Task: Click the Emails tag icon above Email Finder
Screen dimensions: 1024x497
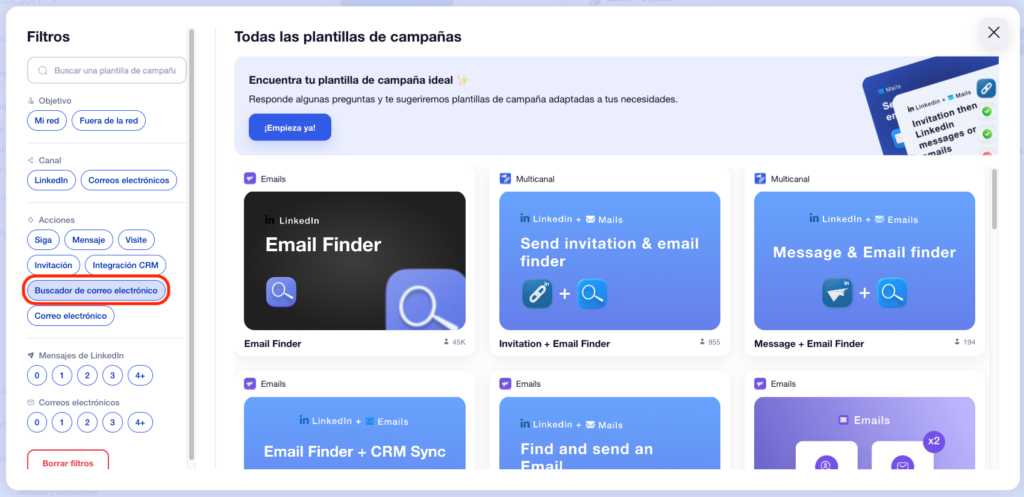Action: pos(250,179)
